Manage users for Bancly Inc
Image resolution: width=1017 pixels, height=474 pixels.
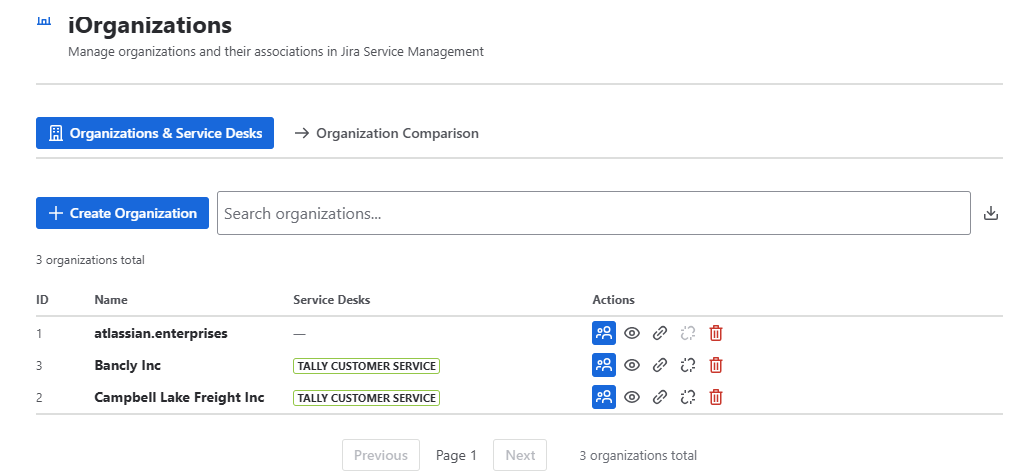[x=604, y=365]
